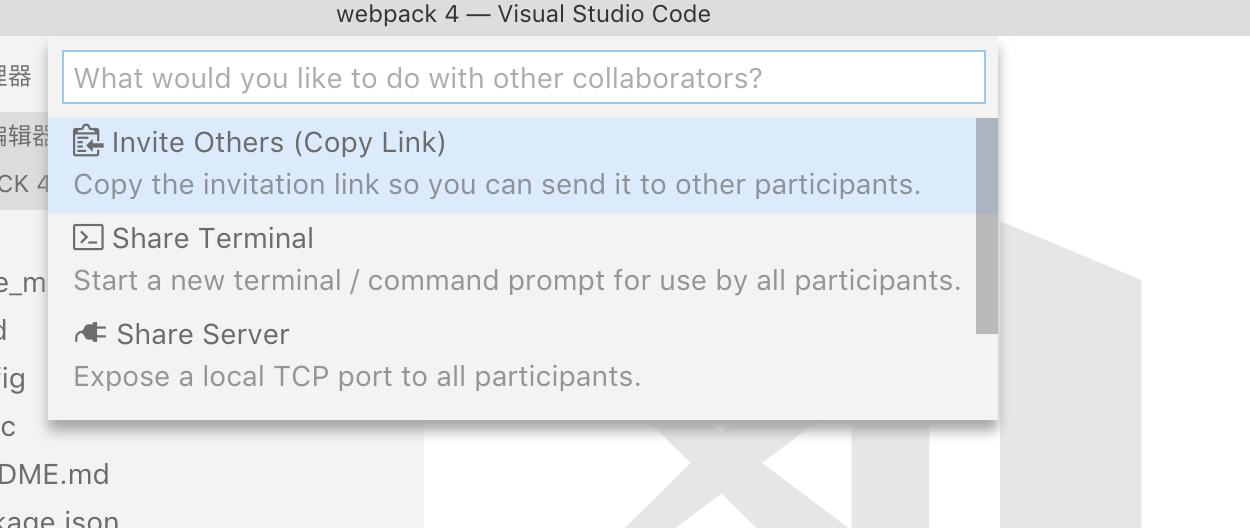Click the WEBPACK 4 folder header
Viewport: 1250px width, 528px height.
[24, 184]
